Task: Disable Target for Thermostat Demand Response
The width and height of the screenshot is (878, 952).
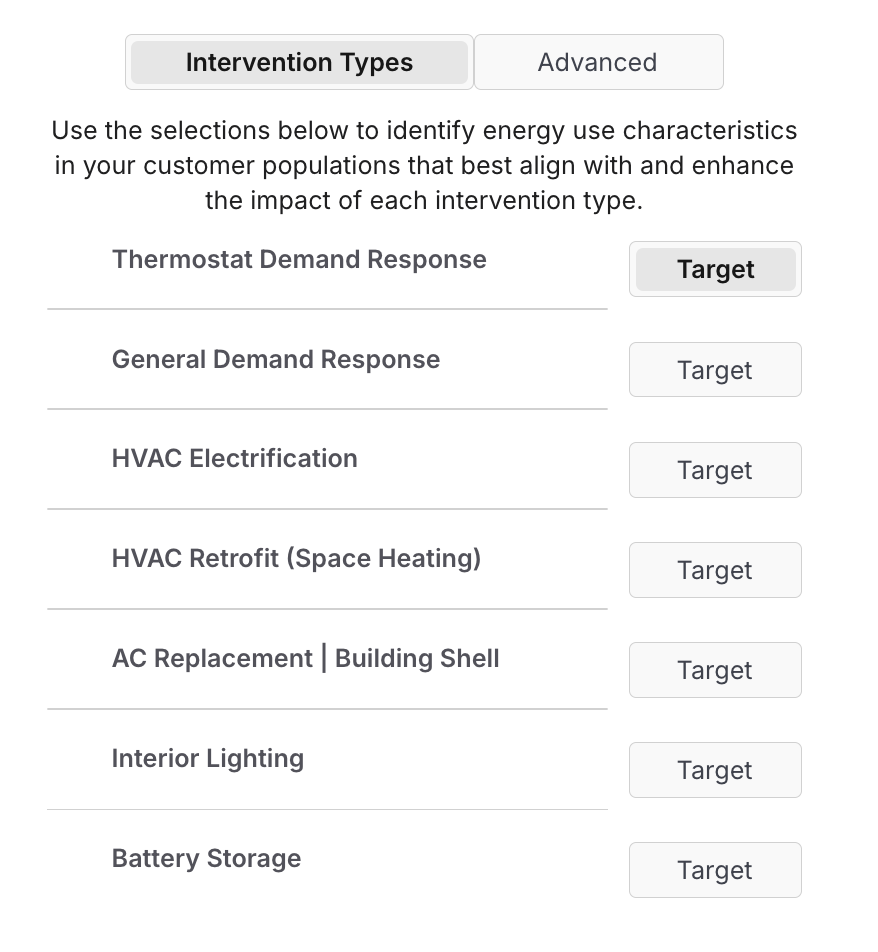Action: [715, 269]
